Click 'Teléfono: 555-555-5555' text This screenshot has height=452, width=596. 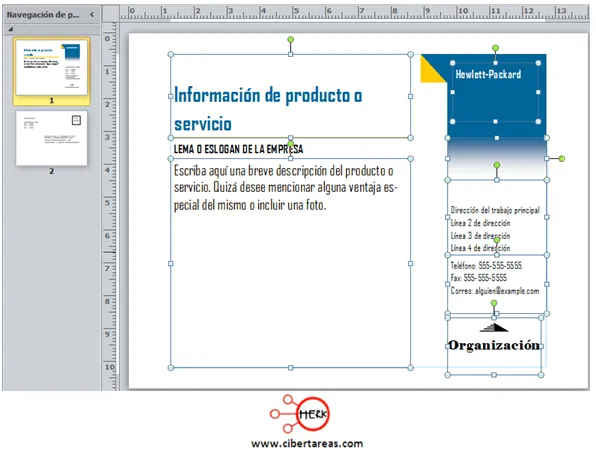point(486,265)
